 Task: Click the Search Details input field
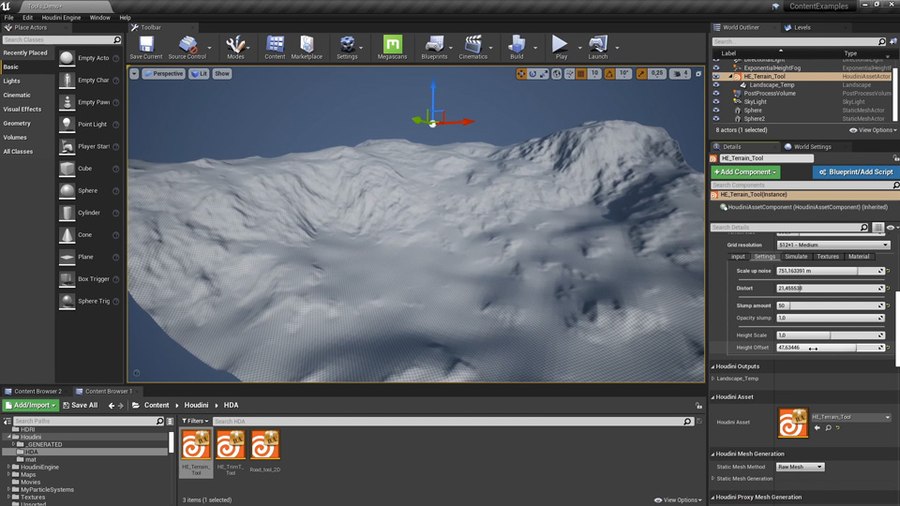click(x=785, y=228)
